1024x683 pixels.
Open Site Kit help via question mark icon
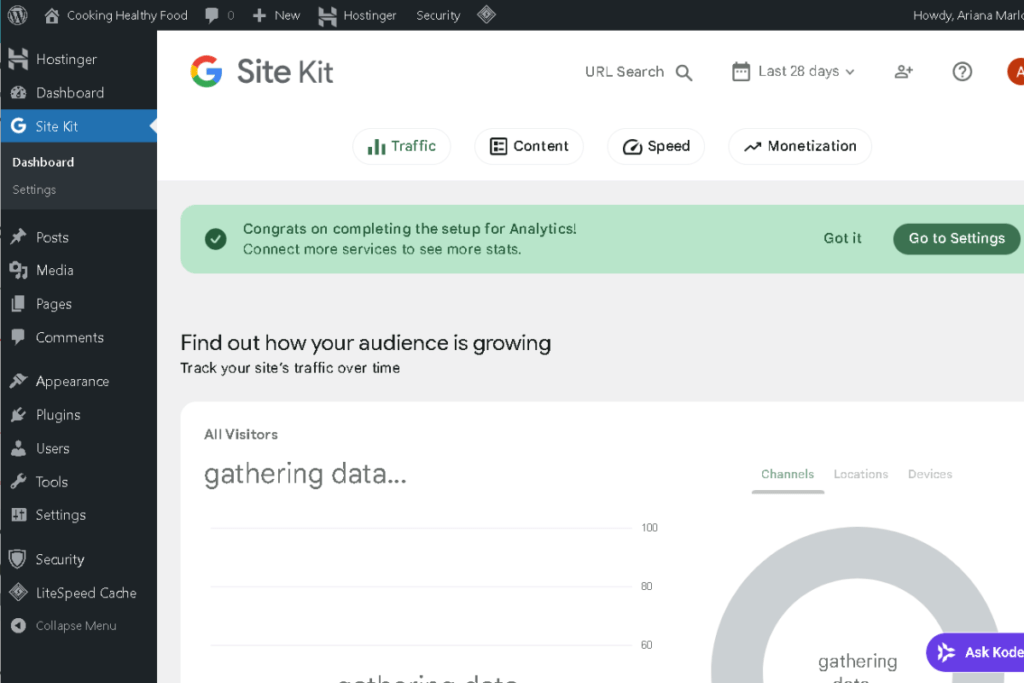coord(962,71)
